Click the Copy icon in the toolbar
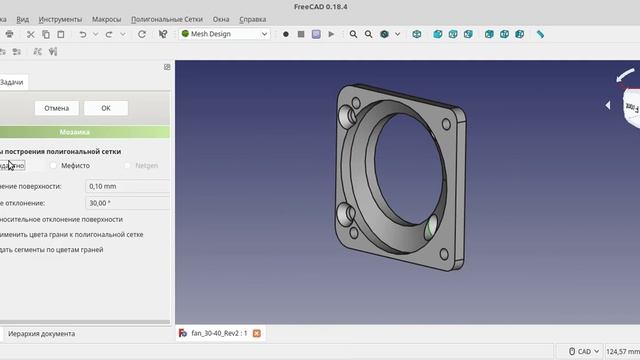This screenshot has height=360, width=640. tap(46, 34)
